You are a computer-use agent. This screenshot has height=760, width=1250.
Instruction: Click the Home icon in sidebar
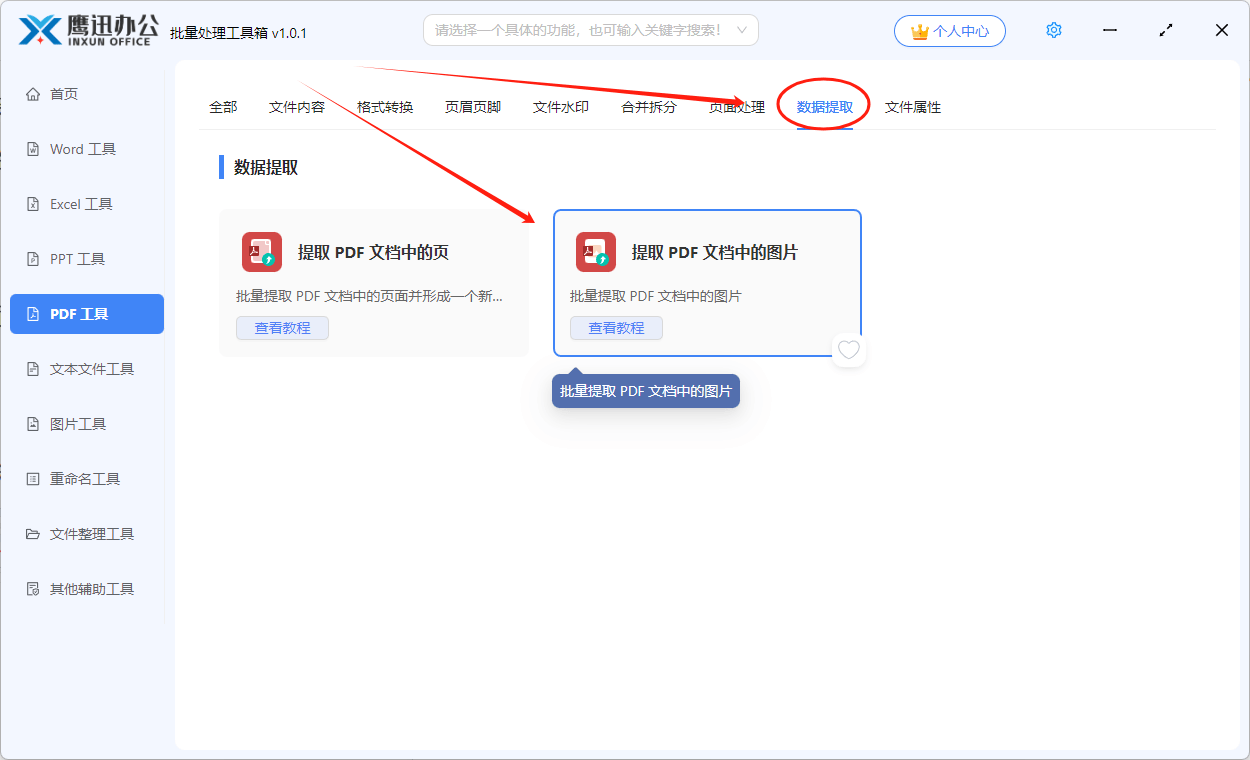click(x=33, y=94)
